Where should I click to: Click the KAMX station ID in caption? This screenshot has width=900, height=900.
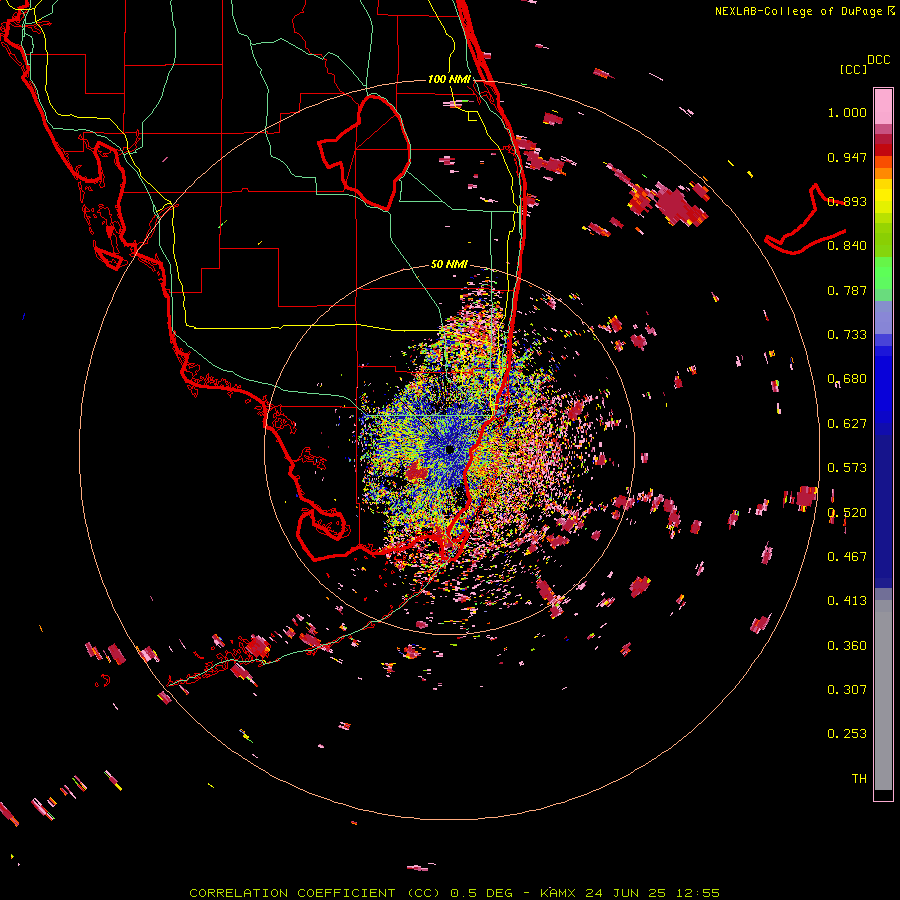coord(557,893)
